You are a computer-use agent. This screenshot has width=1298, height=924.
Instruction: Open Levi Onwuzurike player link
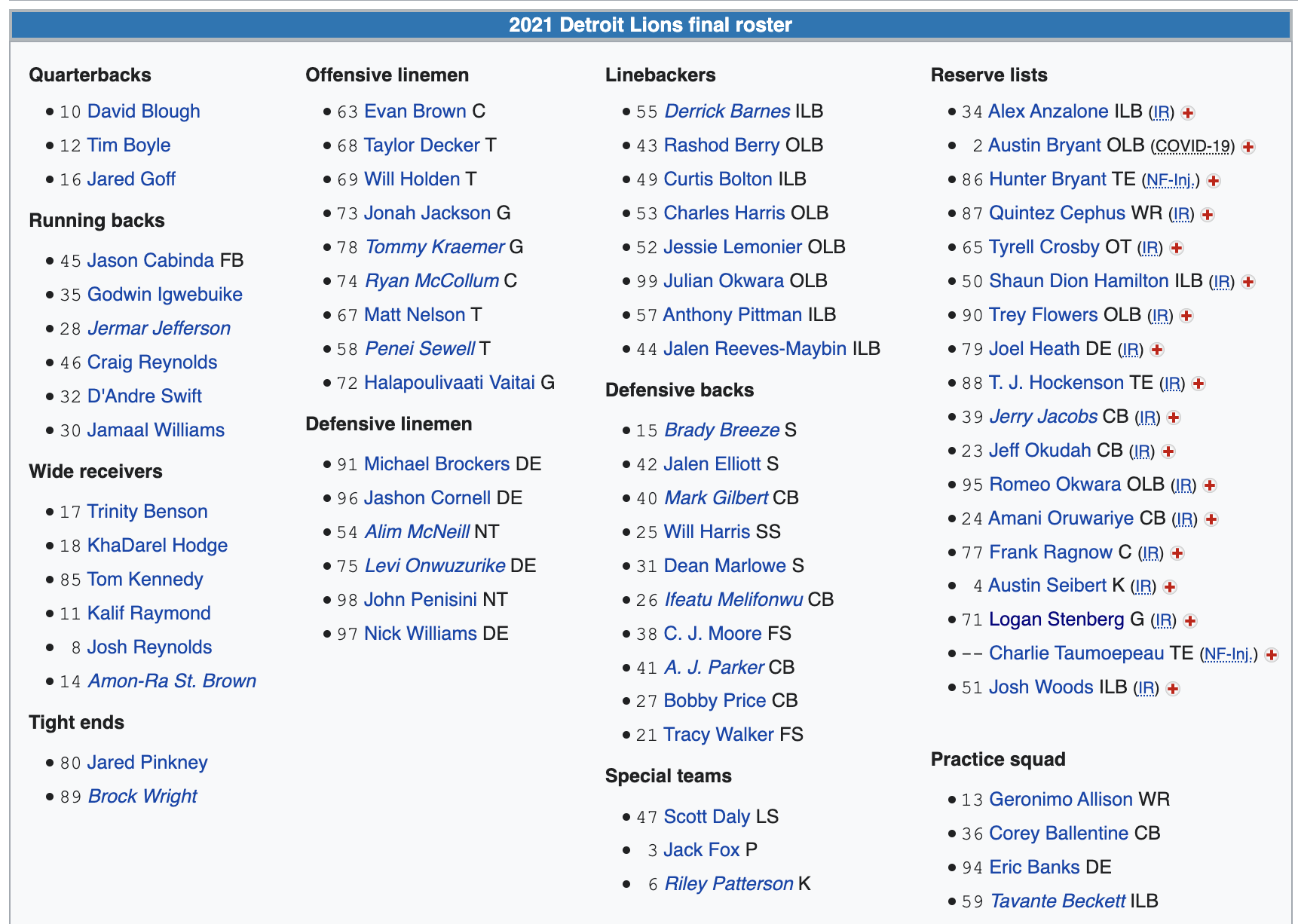[x=435, y=566]
